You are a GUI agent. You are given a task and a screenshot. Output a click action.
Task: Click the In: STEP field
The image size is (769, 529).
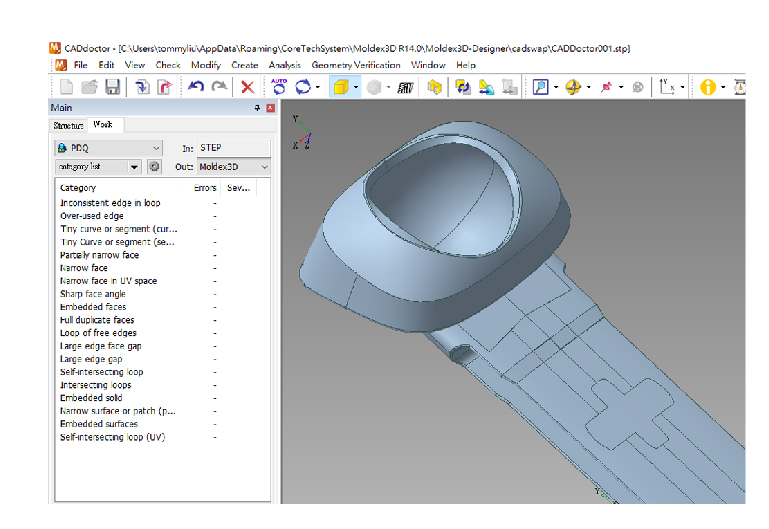[x=233, y=148]
